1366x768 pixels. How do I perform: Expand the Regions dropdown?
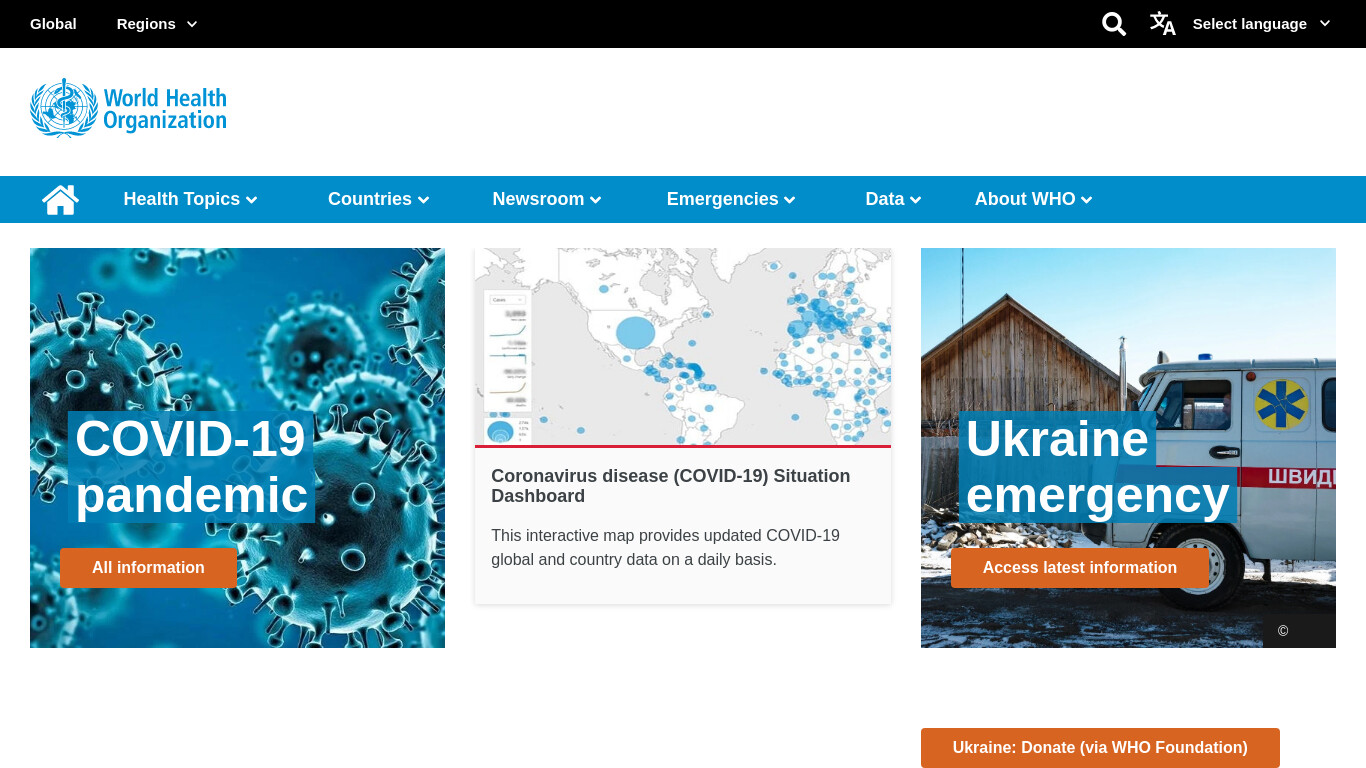(x=157, y=24)
